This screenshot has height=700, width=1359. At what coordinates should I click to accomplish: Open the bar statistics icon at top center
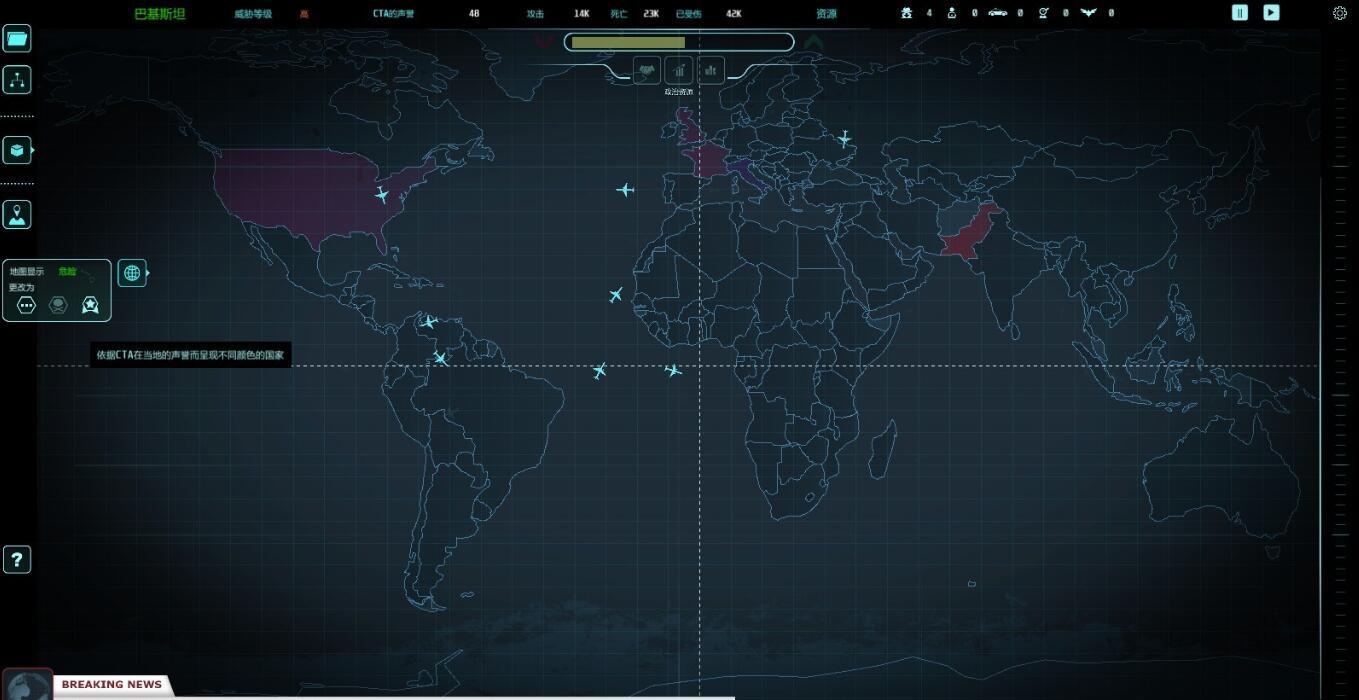(711, 70)
